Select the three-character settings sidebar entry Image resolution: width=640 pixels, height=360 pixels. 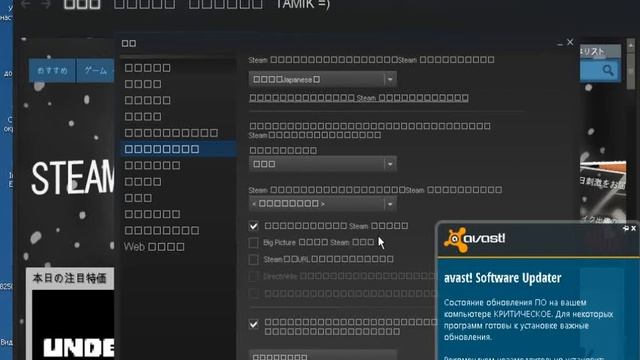138,198
